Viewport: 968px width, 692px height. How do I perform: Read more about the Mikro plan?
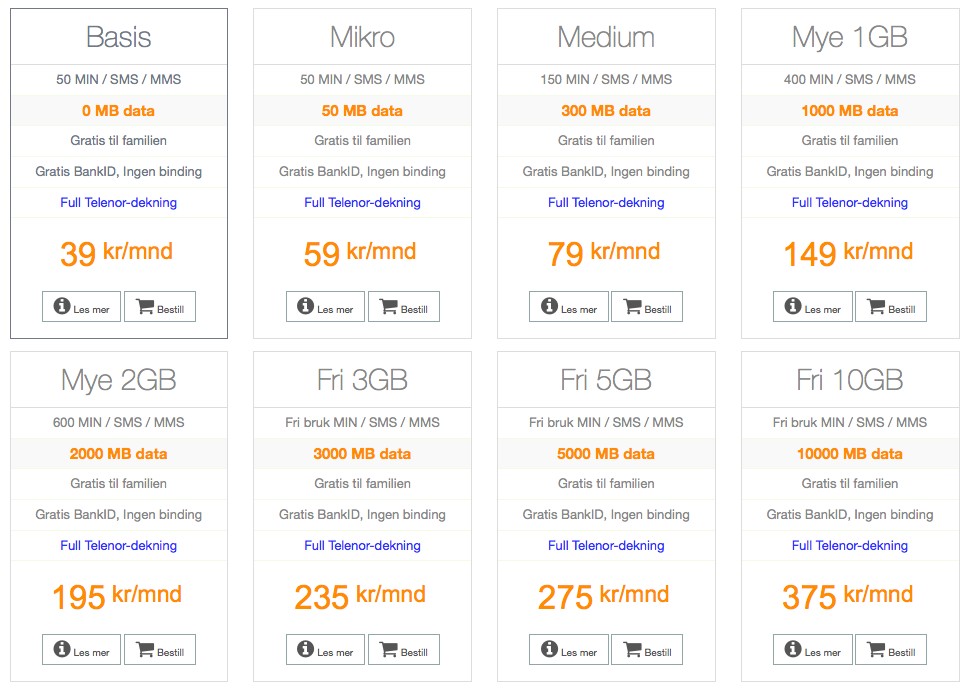click(325, 307)
